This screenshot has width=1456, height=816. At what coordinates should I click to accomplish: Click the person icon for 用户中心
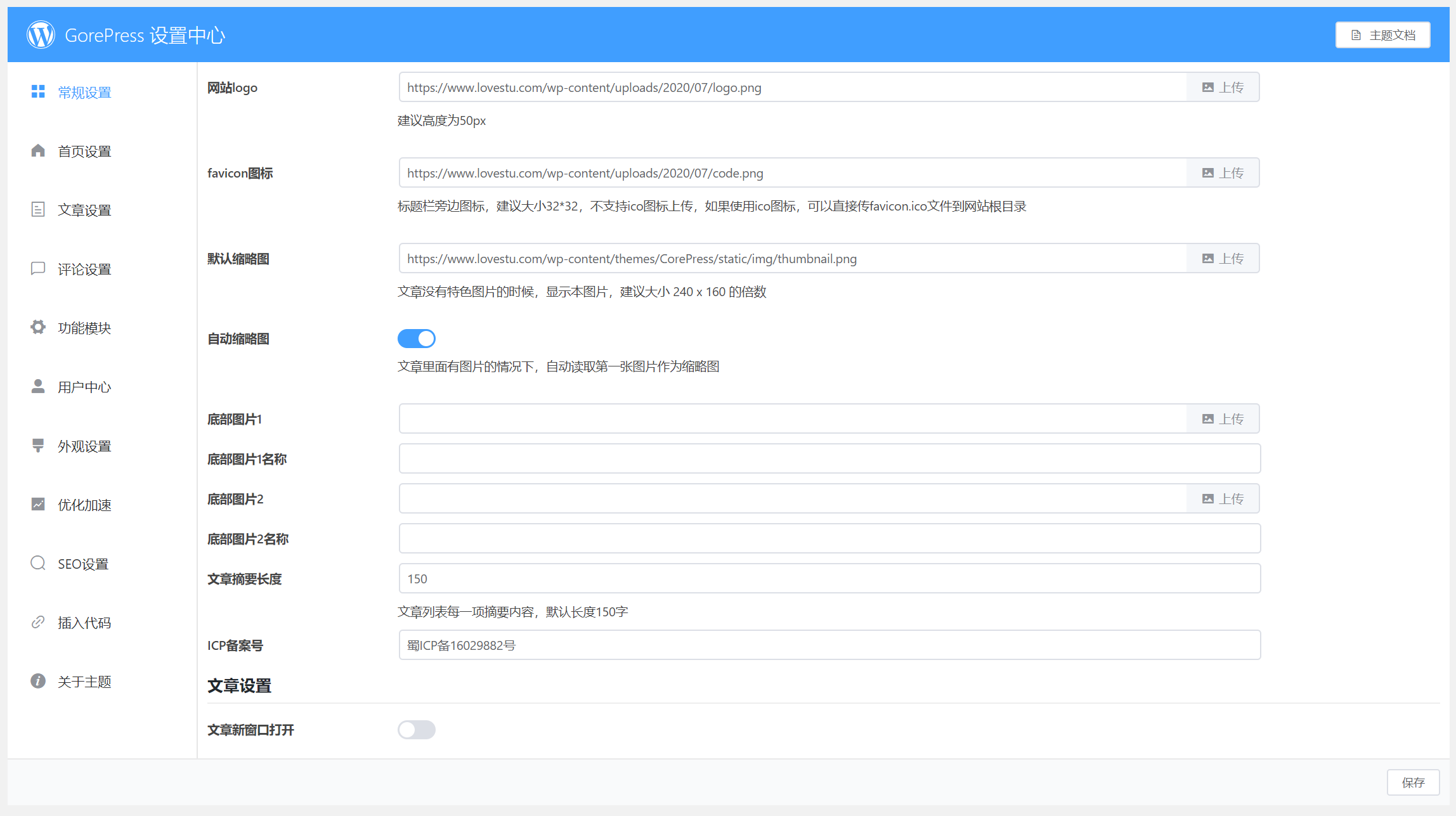pyautogui.click(x=38, y=386)
